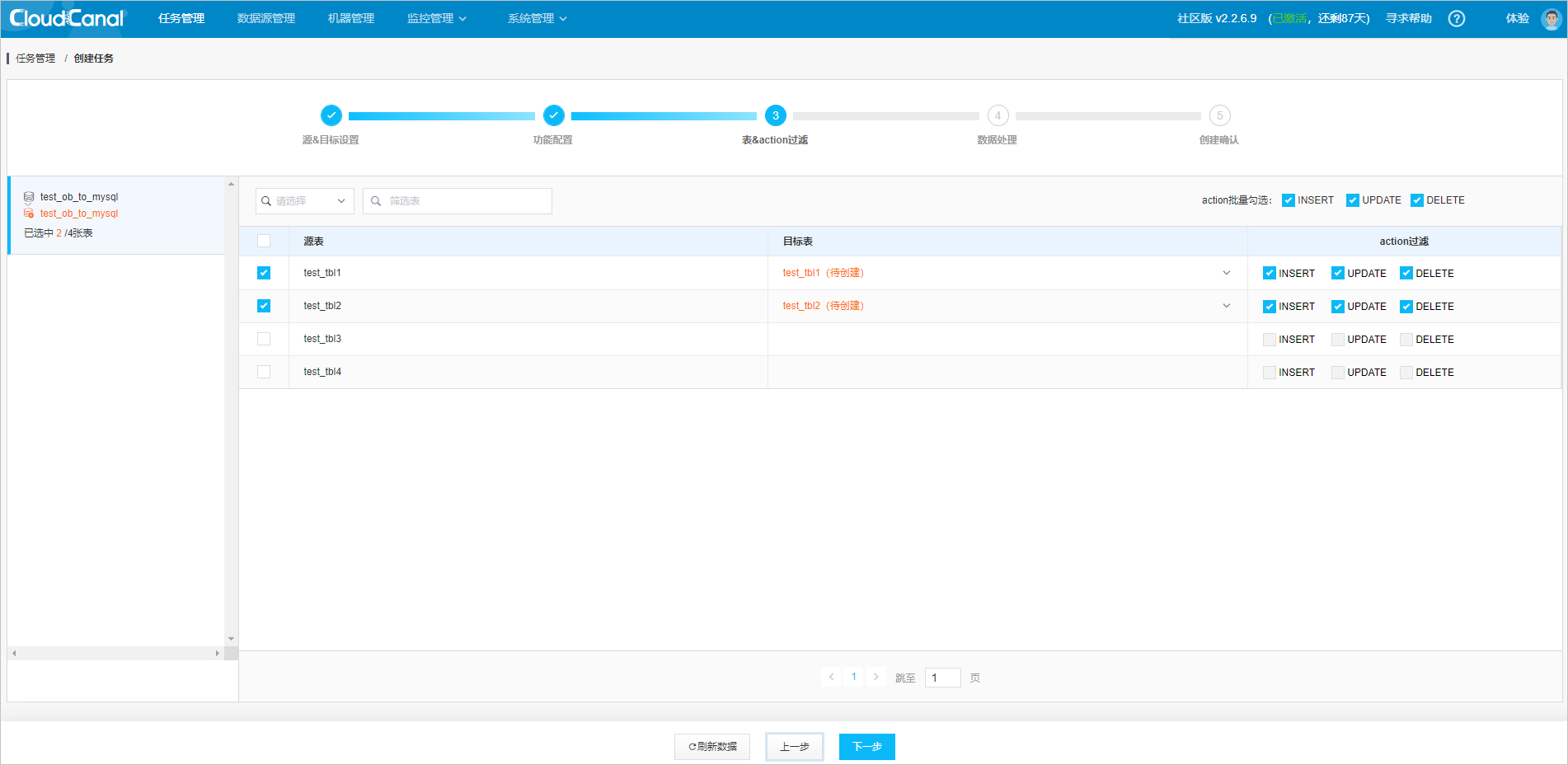Expand the target table chevron for test_tbl2
1568x765 pixels.
[1227, 306]
